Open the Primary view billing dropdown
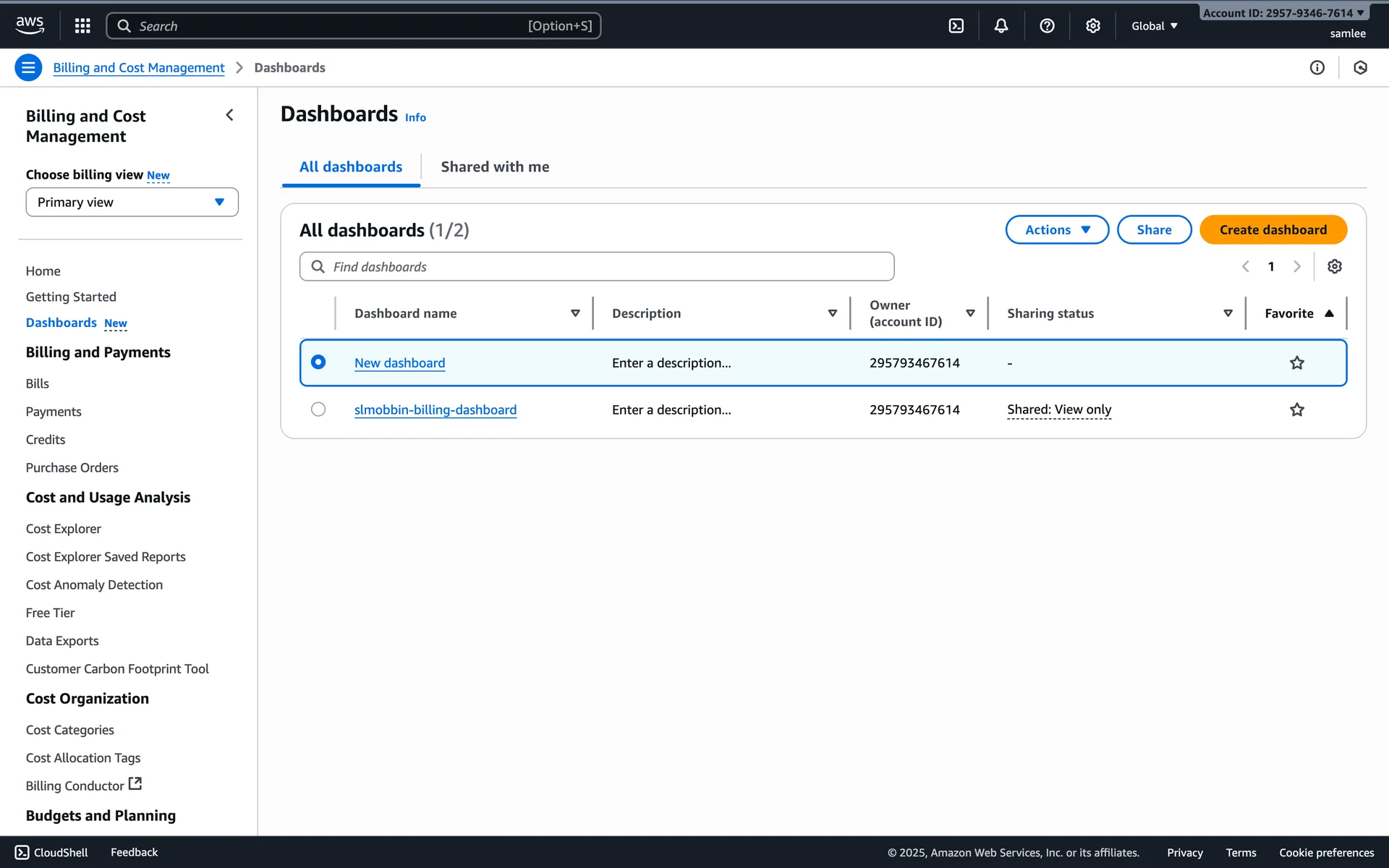Image resolution: width=1389 pixels, height=868 pixels. coord(132,203)
